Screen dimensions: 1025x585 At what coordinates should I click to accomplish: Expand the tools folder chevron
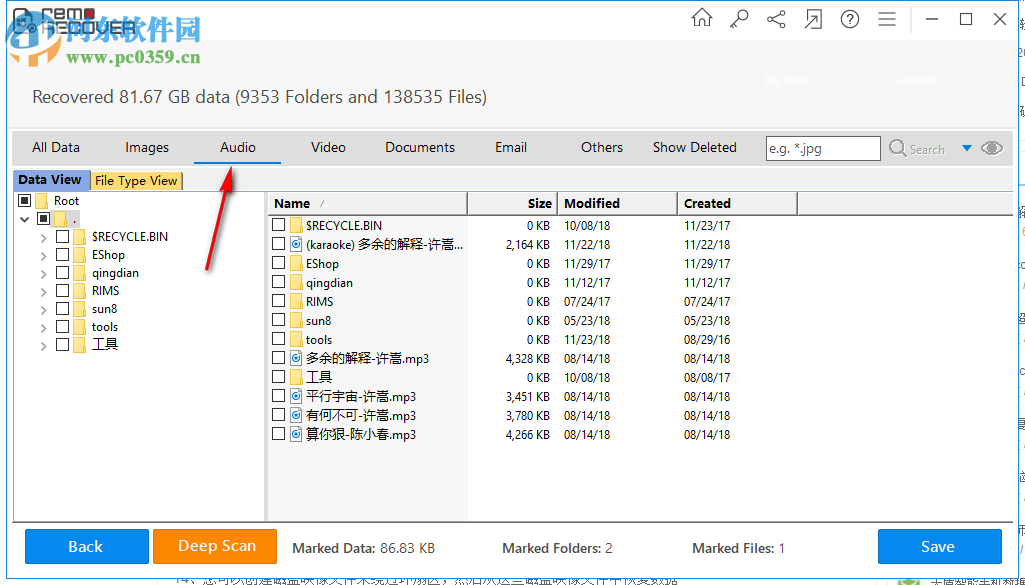point(43,326)
